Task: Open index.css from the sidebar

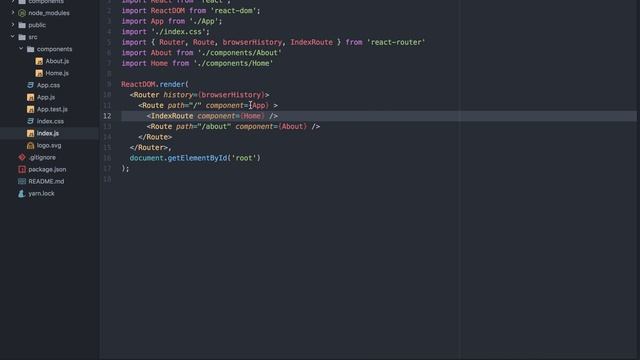Action: point(50,121)
